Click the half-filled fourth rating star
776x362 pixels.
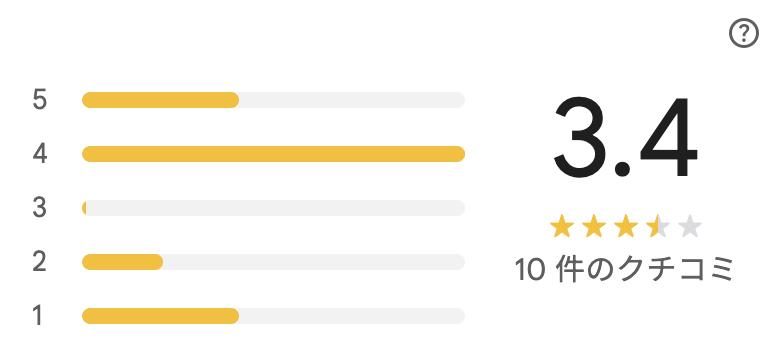click(658, 227)
